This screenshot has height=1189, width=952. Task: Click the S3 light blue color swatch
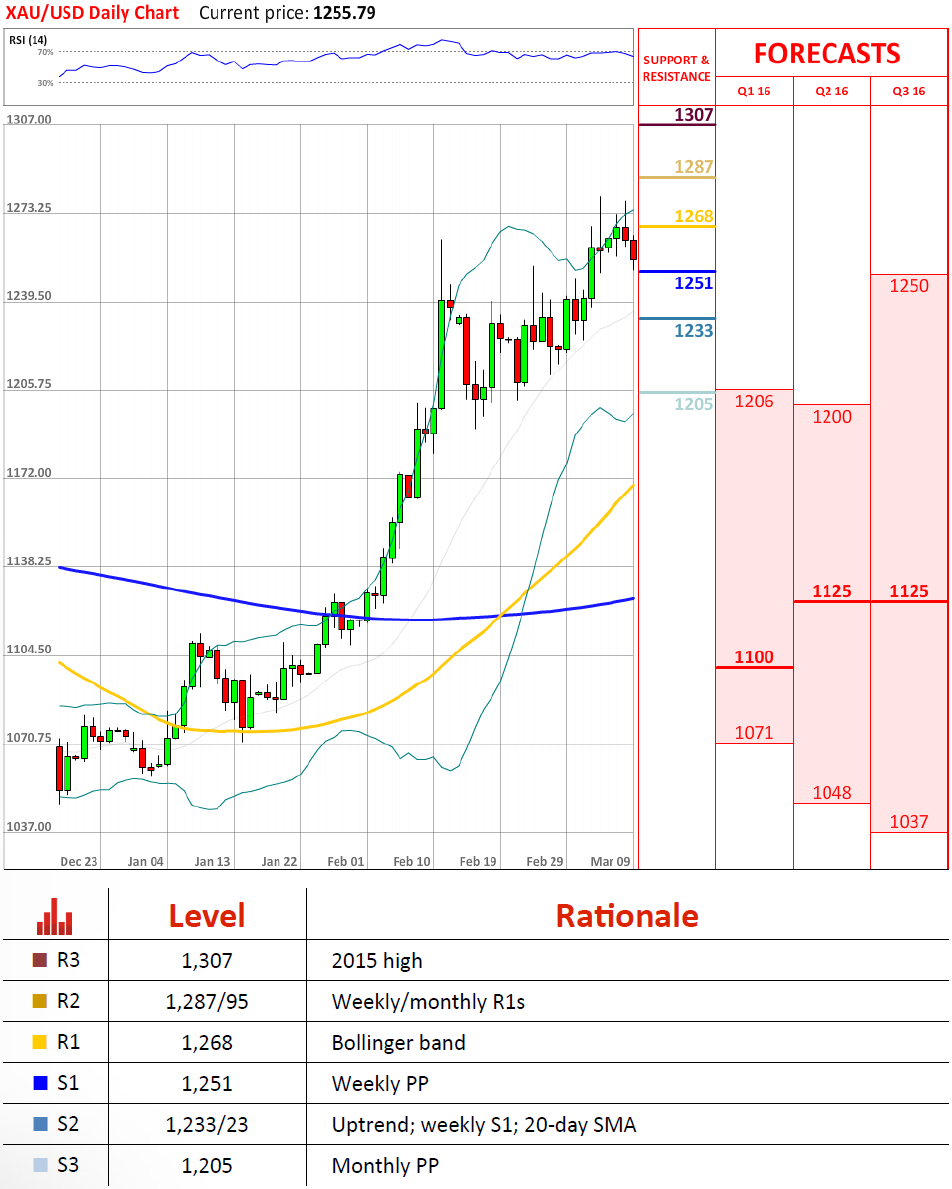[40, 1165]
